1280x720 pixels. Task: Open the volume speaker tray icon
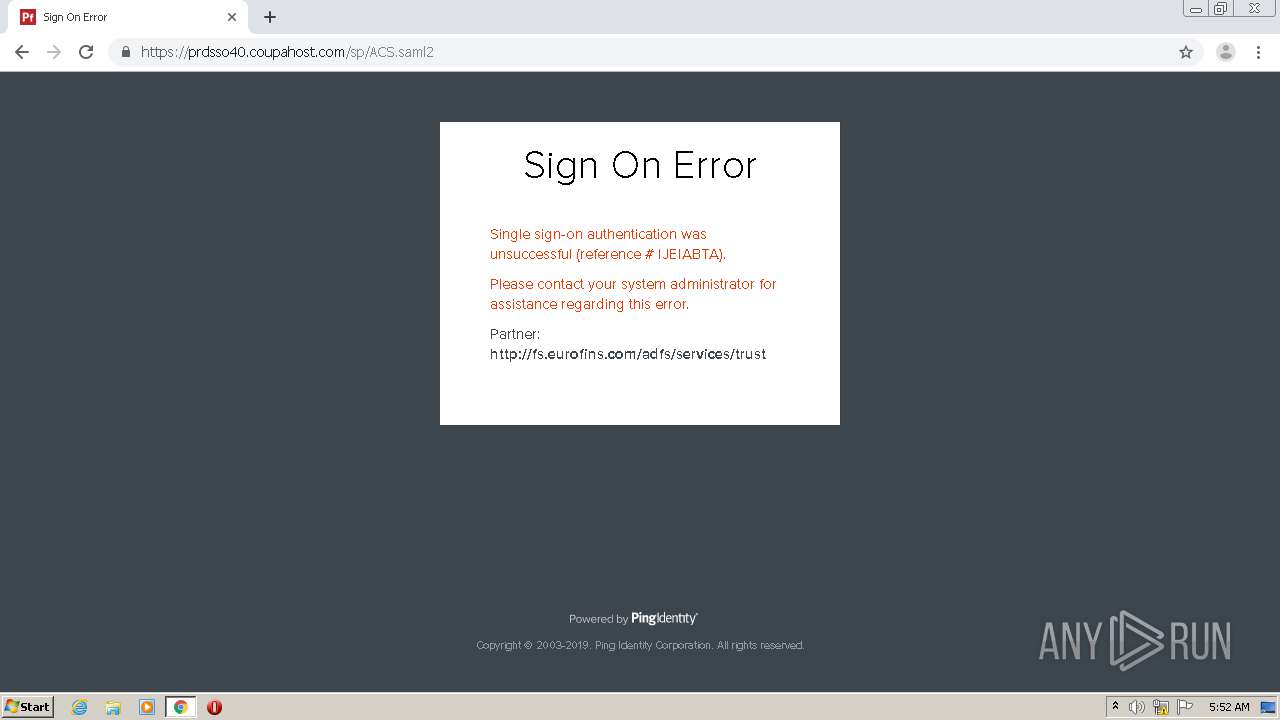1137,707
